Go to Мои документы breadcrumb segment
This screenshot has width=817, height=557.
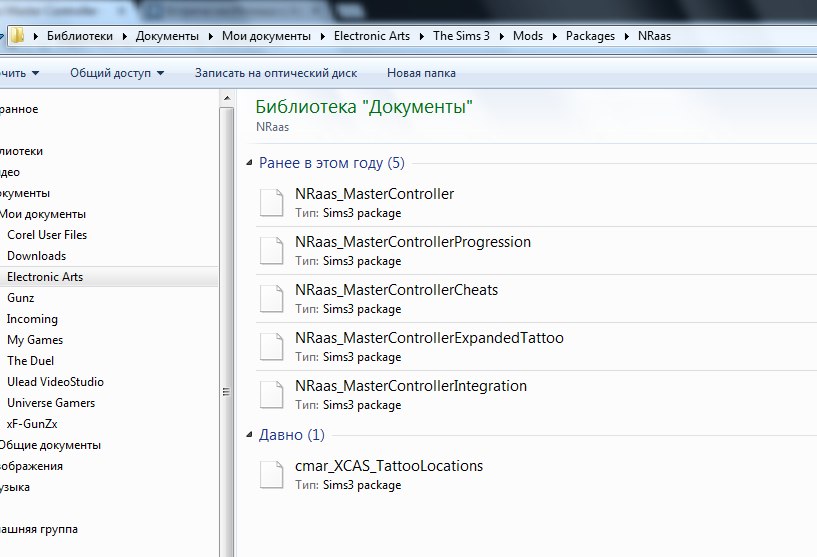coord(266,36)
